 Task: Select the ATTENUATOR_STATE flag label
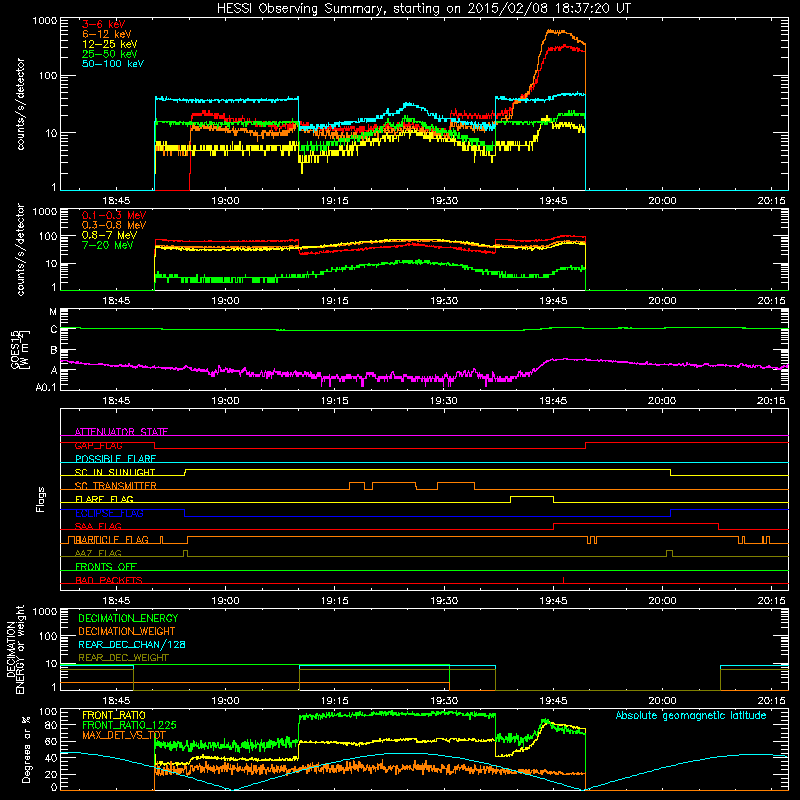121,432
